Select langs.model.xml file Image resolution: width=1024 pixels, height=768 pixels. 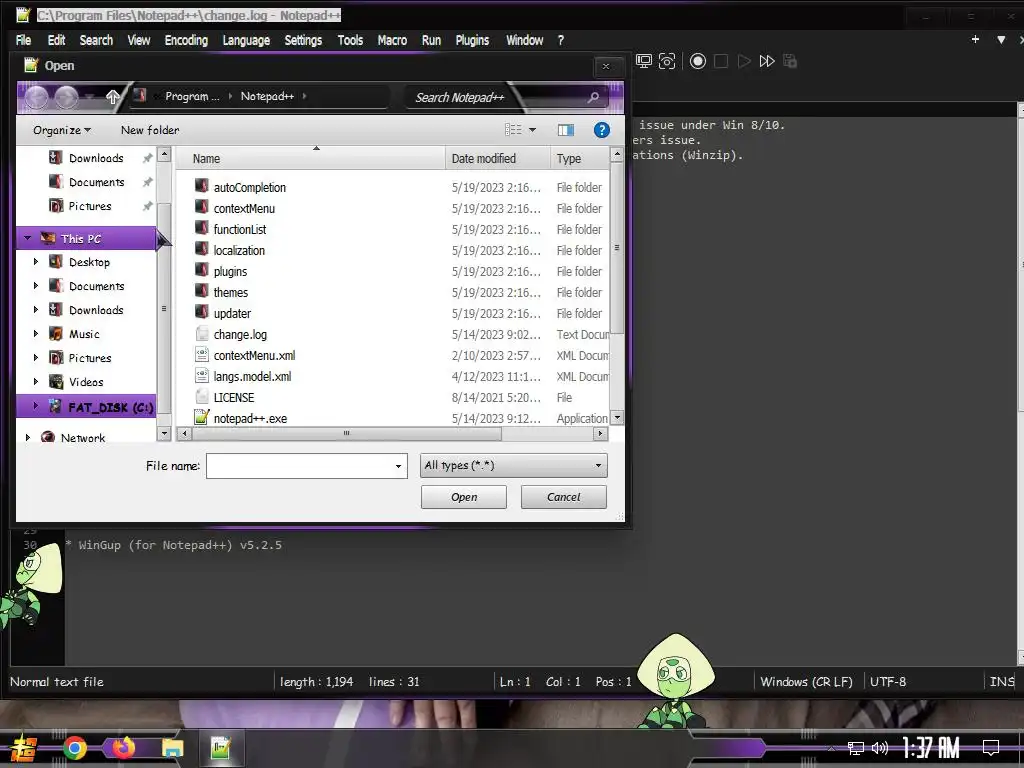coord(252,376)
